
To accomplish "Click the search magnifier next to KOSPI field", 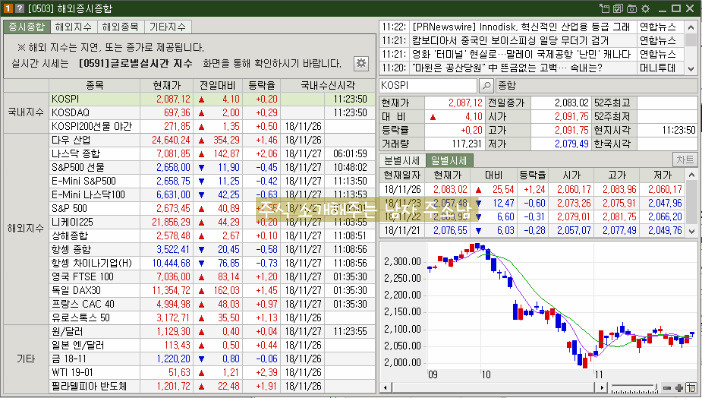I will (x=486, y=85).
